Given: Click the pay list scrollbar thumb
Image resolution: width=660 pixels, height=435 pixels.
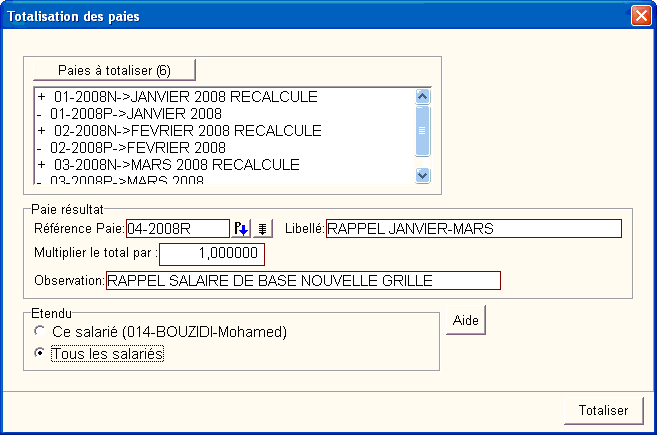Looking at the screenshot, I should (422, 130).
